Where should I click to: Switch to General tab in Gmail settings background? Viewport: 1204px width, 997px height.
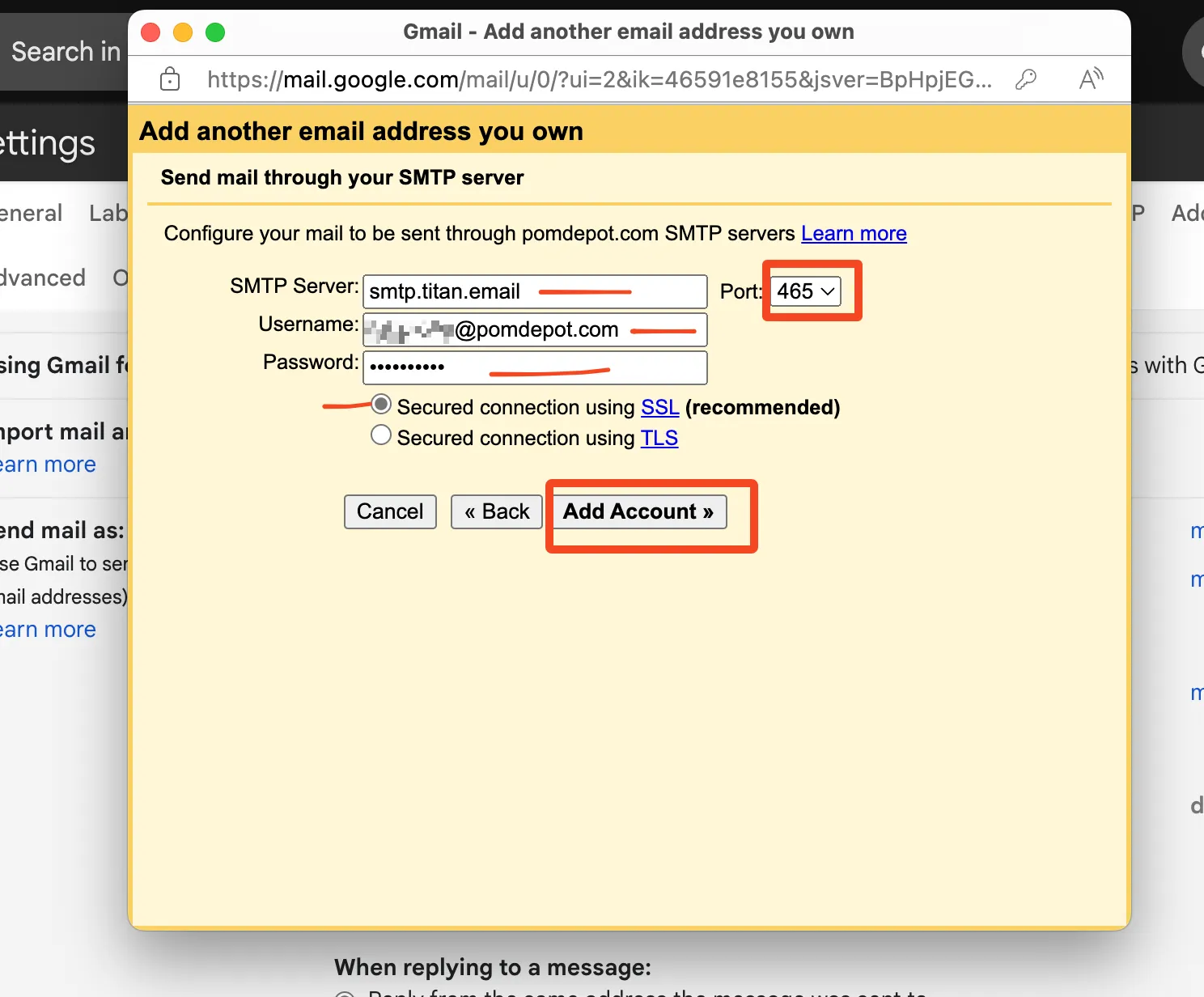[x=31, y=213]
